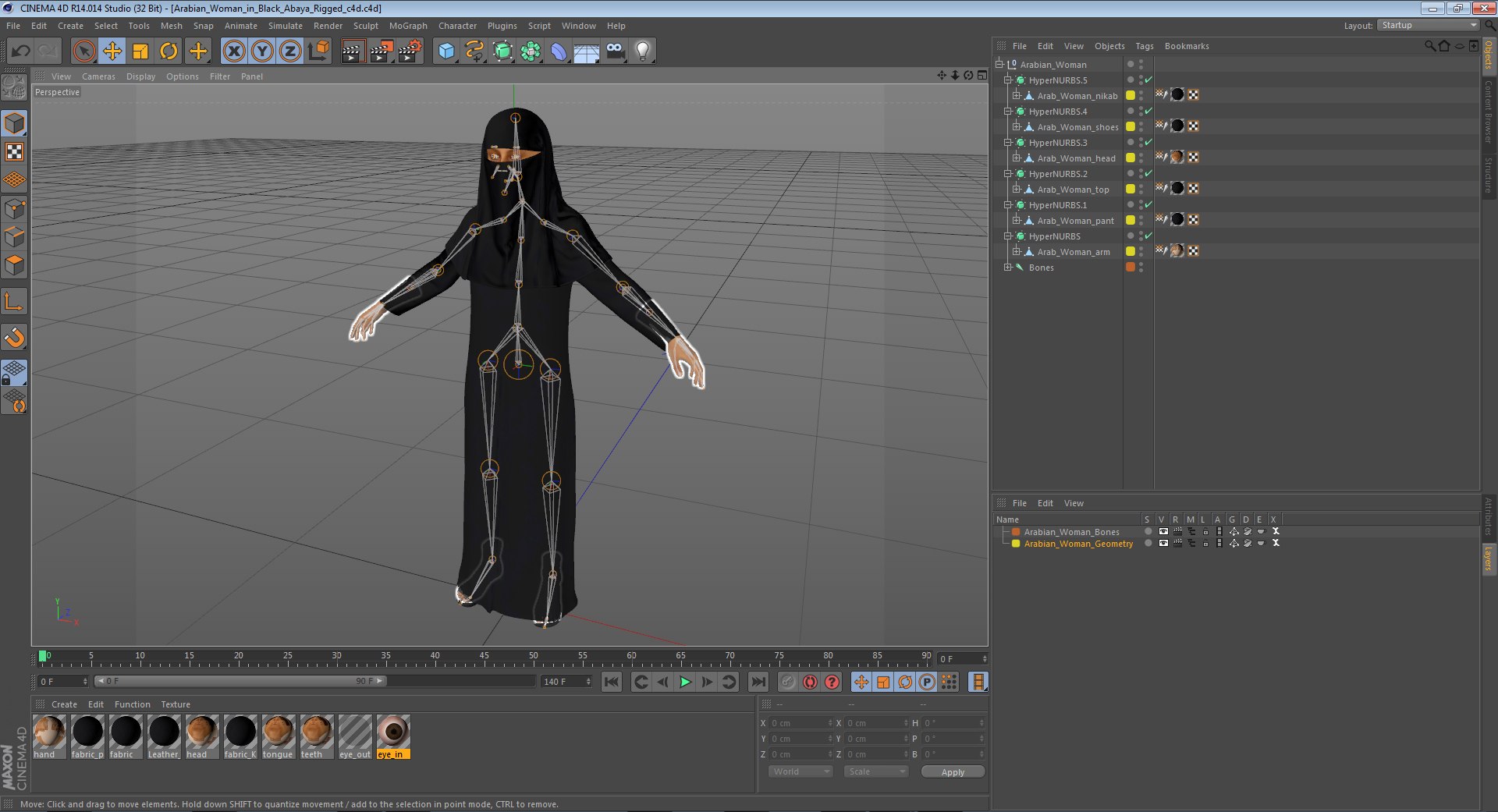This screenshot has width=1498, height=812.
Task: Click the yellow layer swatch of Arab_Woman_top
Action: (1131, 189)
